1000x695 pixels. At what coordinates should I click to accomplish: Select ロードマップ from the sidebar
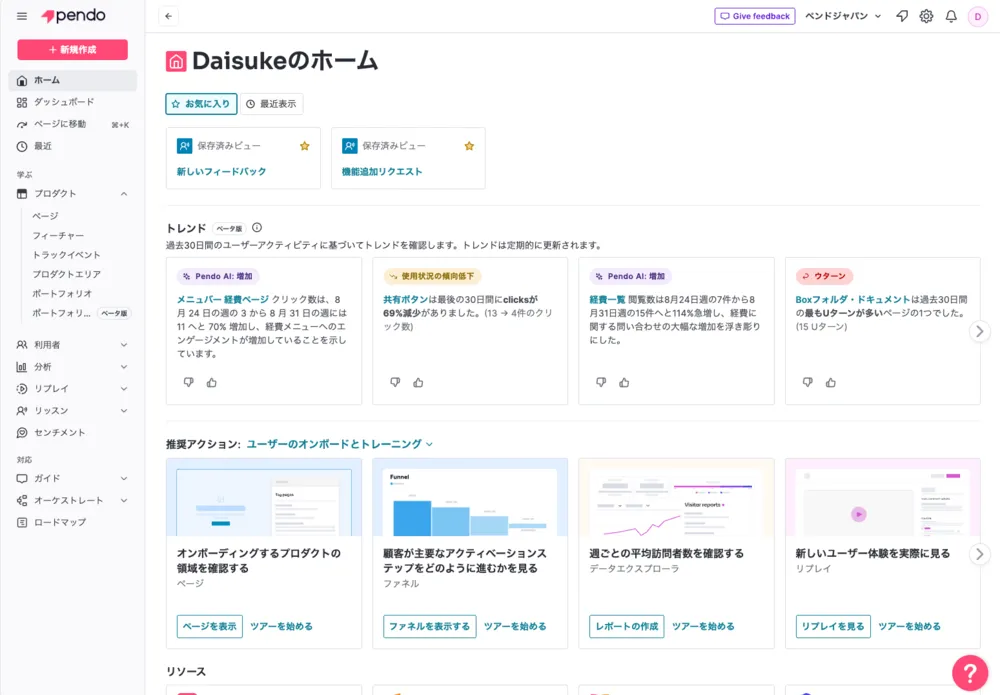click(x=58, y=521)
